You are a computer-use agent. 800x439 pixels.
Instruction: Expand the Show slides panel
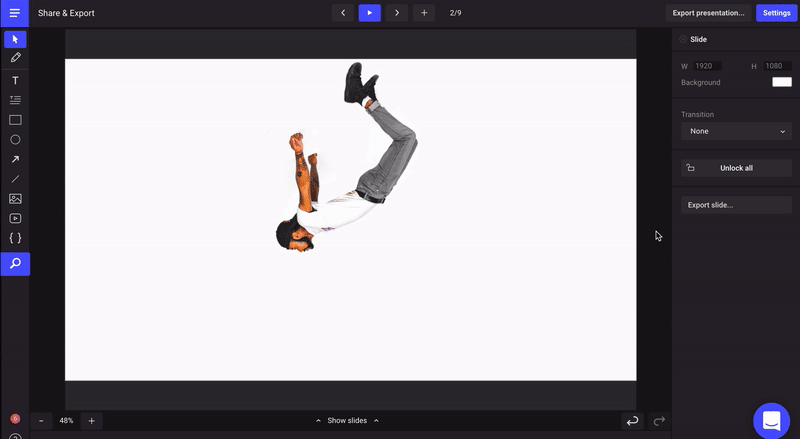348,421
